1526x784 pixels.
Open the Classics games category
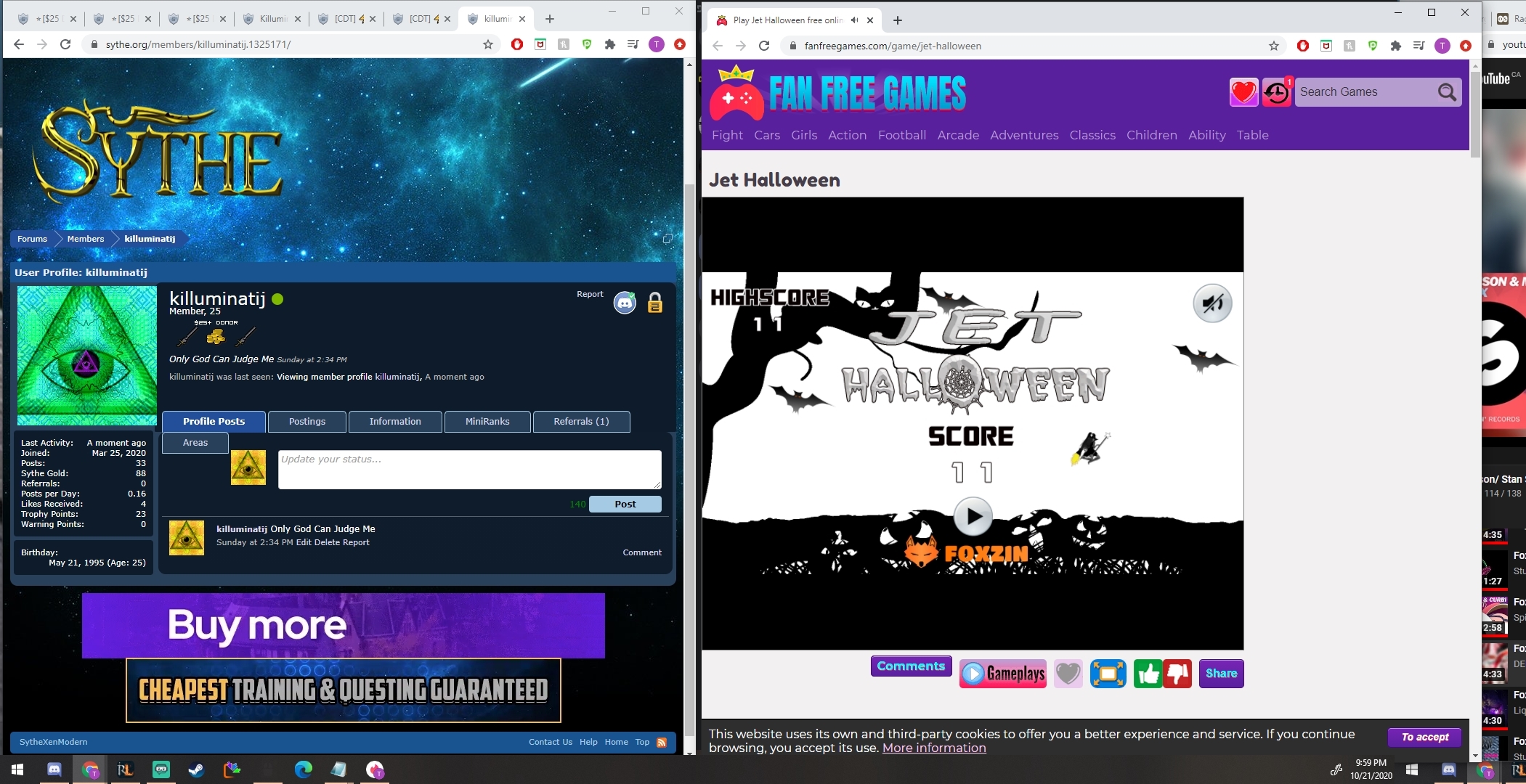pos(1092,135)
